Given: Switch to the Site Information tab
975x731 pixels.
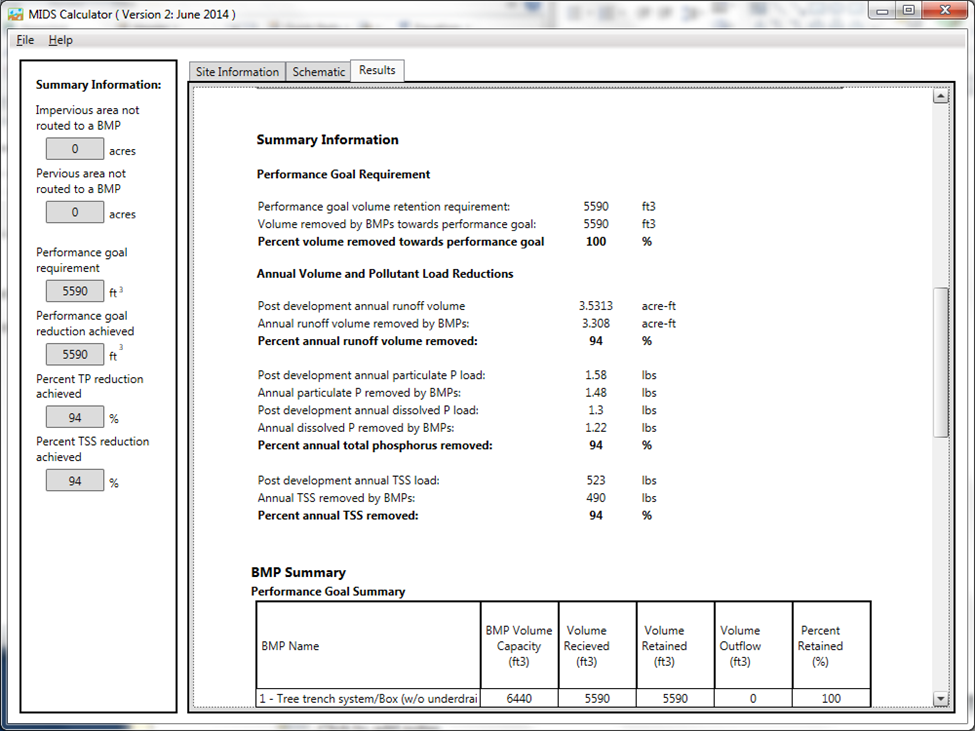Looking at the screenshot, I should 237,71.
